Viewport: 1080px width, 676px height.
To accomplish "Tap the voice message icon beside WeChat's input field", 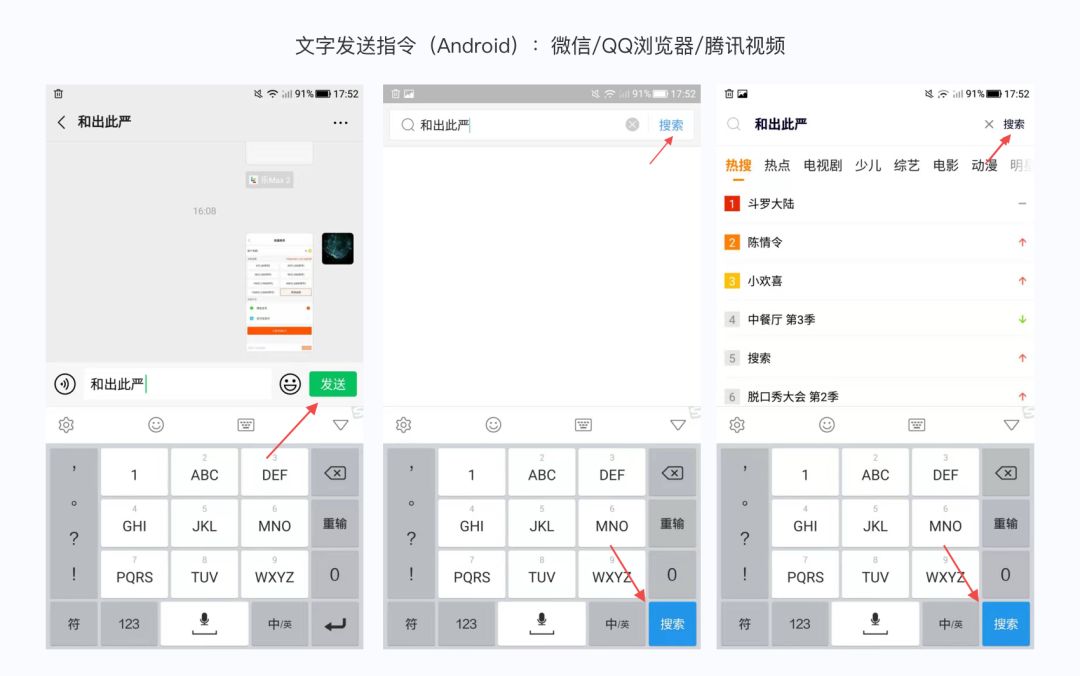I will click(x=66, y=383).
